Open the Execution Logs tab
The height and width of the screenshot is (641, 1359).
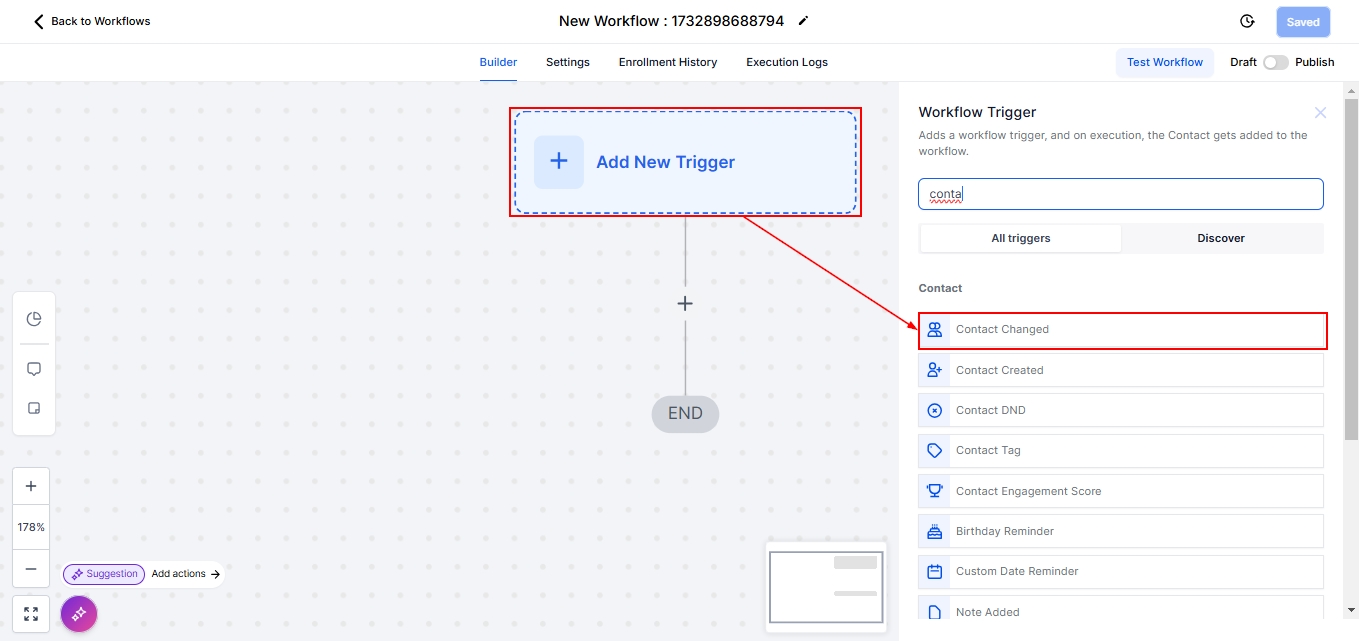tap(786, 62)
